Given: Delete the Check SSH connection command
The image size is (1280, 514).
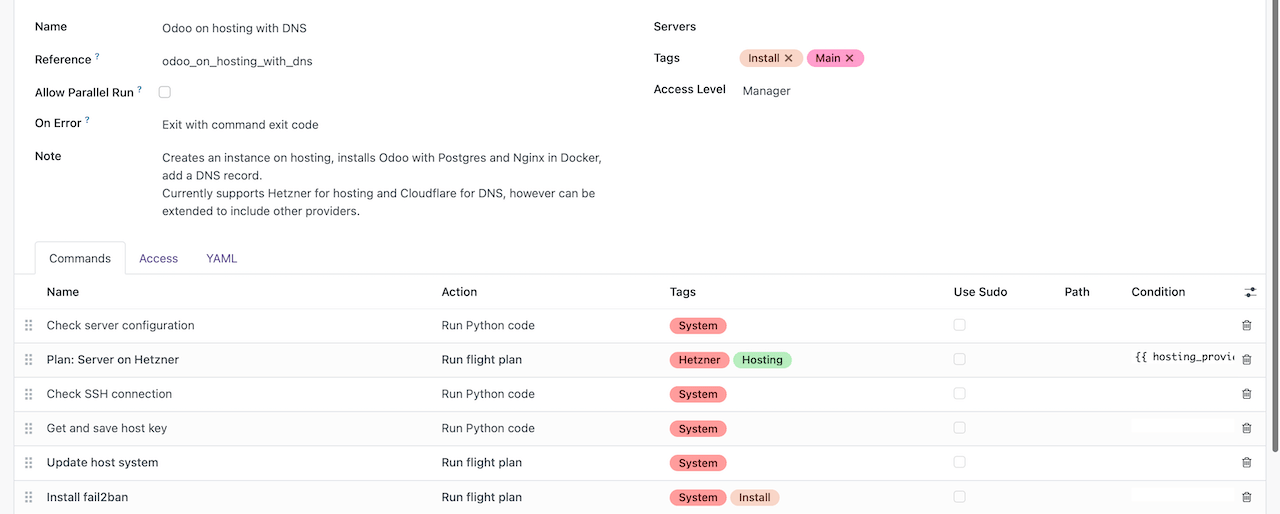Looking at the screenshot, I should coord(1246,394).
